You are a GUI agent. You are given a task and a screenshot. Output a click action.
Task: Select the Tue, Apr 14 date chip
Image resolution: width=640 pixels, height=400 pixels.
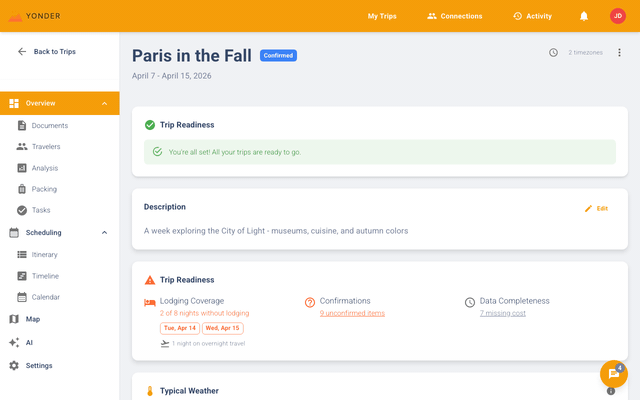coord(179,328)
